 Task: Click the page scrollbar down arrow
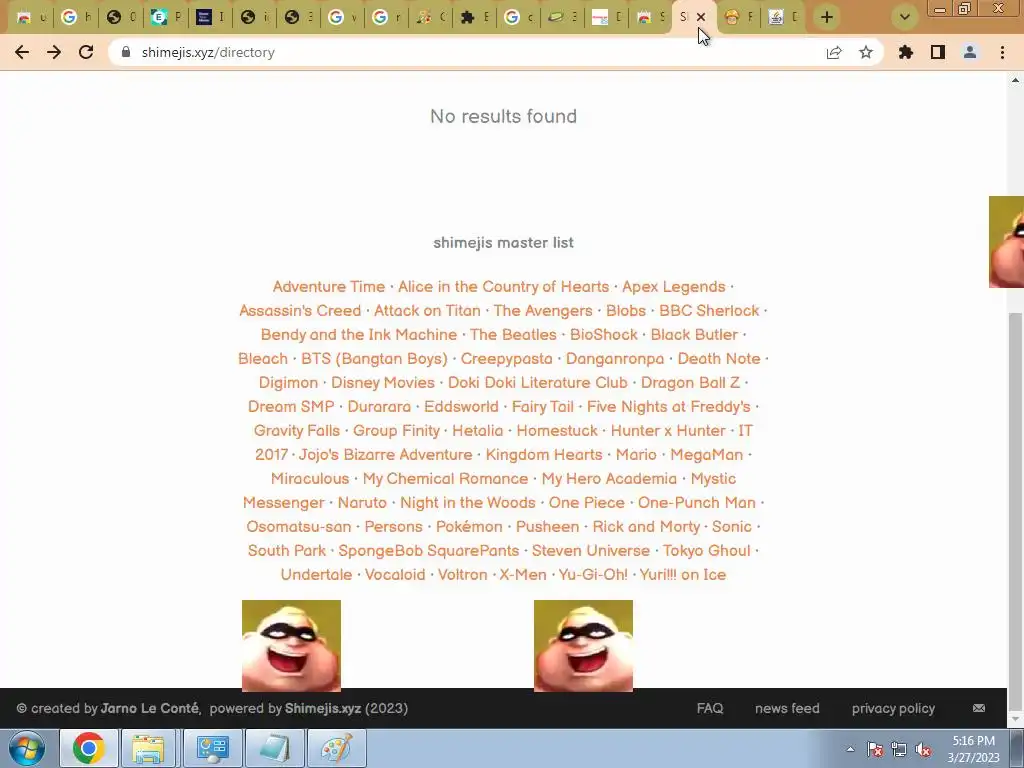click(x=1016, y=720)
